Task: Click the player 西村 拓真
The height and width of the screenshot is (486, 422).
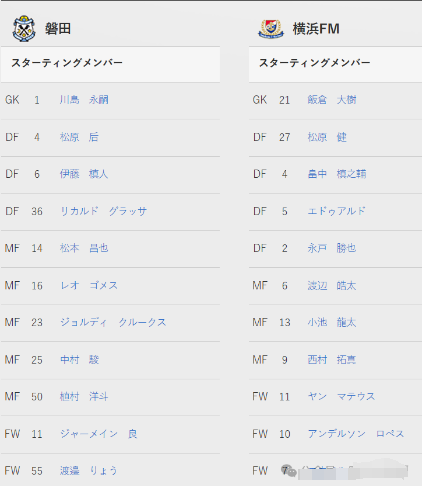Action: (332, 360)
